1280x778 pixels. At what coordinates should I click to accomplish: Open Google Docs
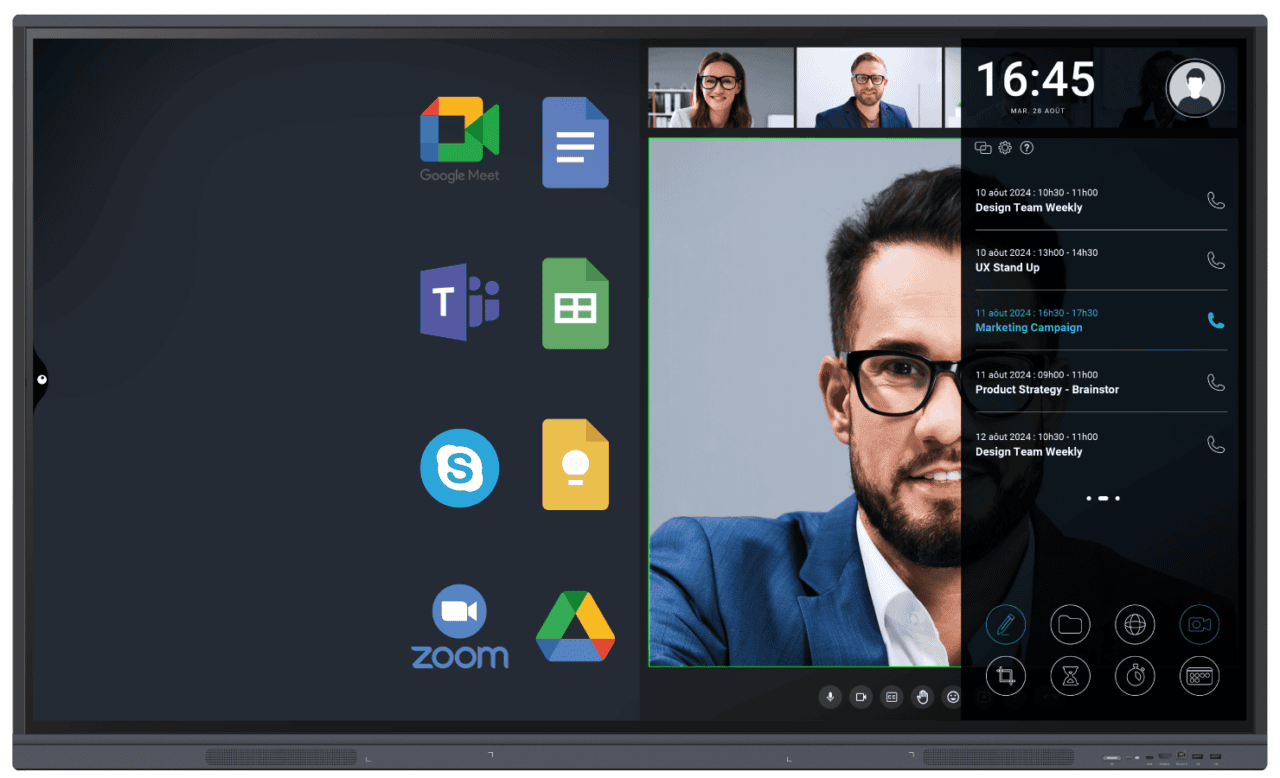click(575, 142)
